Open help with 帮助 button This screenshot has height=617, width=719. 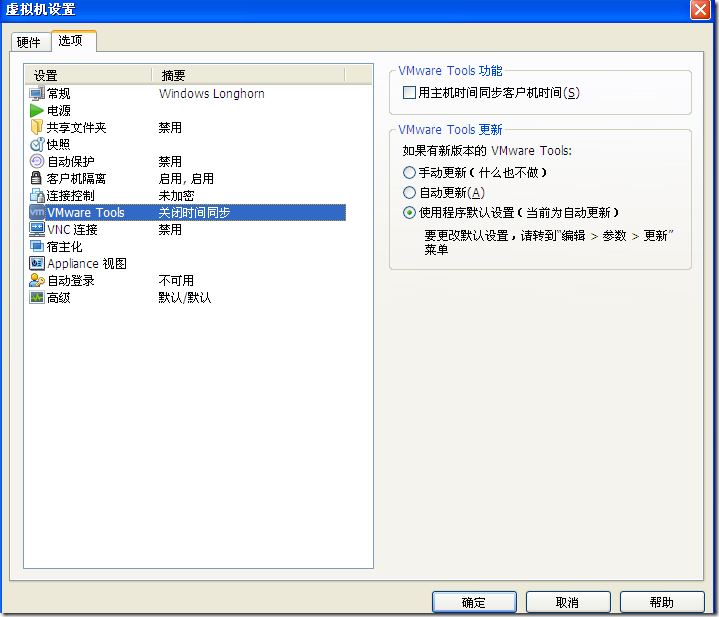pyautogui.click(x=662, y=602)
